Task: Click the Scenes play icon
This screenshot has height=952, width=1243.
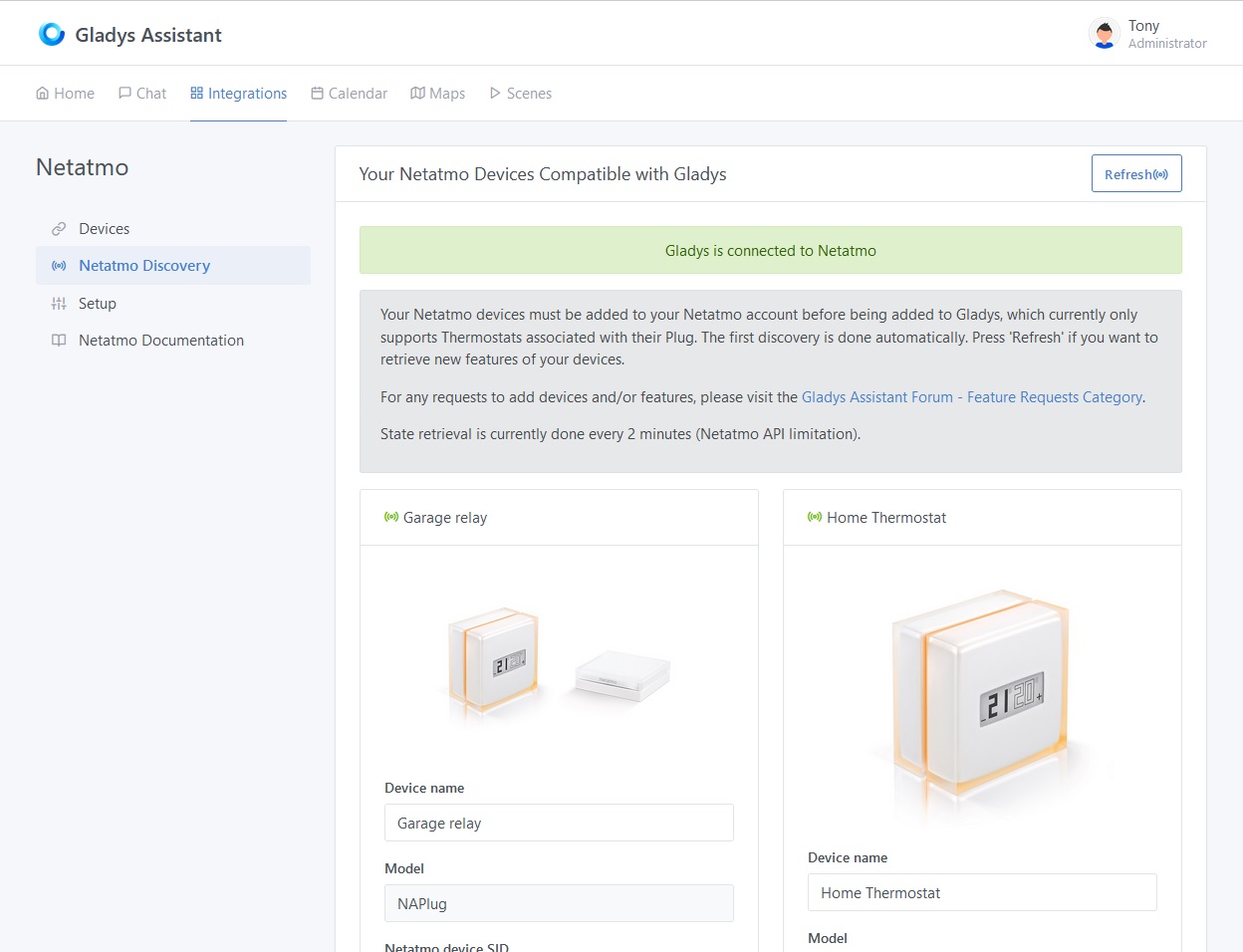Action: point(495,93)
